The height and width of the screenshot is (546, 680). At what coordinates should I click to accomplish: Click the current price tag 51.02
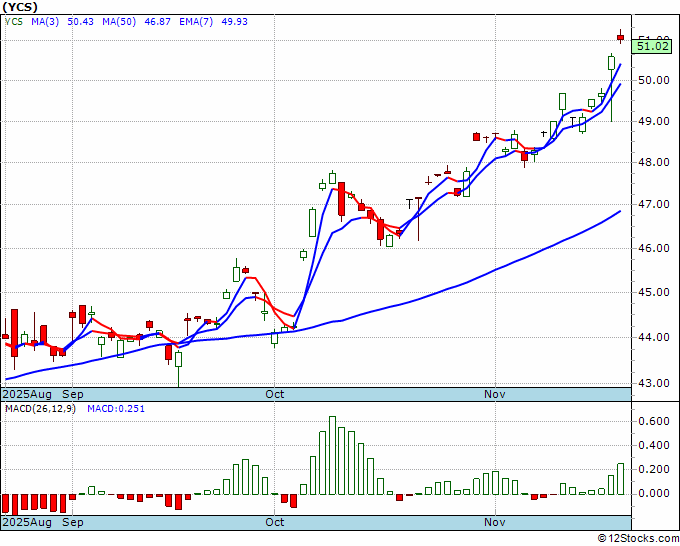tap(653, 46)
